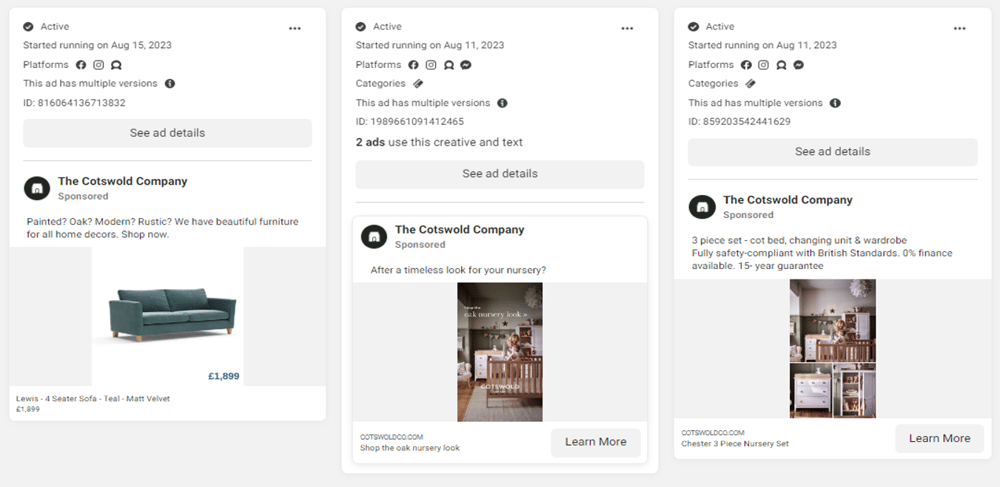Click the Chester 3 Piece Nursery Set caption
1000x487 pixels.
coord(735,443)
